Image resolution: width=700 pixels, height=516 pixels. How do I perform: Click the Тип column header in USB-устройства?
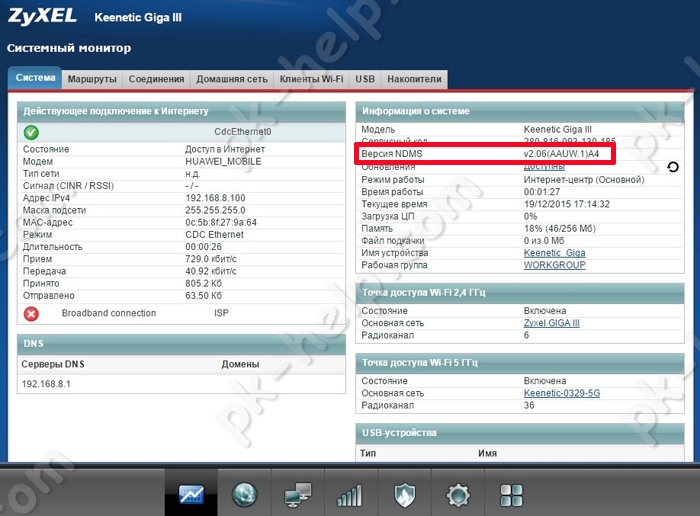pos(368,453)
